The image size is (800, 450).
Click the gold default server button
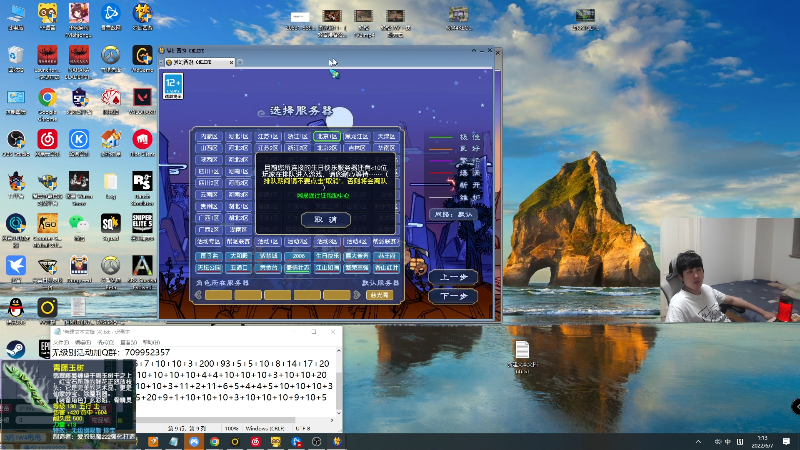click(379, 295)
